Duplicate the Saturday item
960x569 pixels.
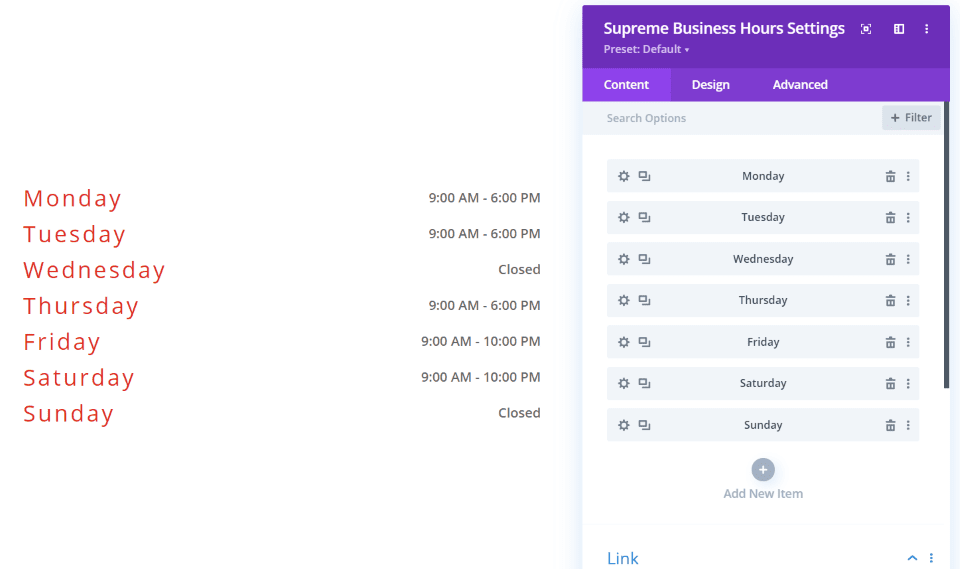[645, 384]
